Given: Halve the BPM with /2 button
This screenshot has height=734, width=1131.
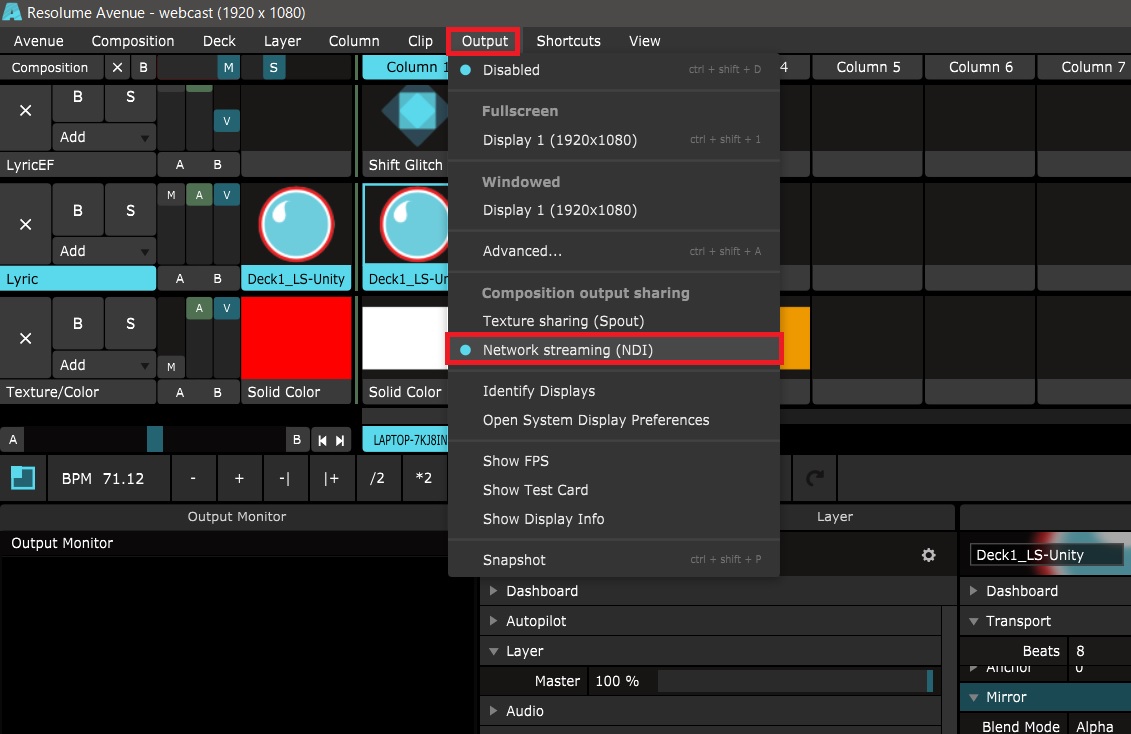Looking at the screenshot, I should 377,478.
